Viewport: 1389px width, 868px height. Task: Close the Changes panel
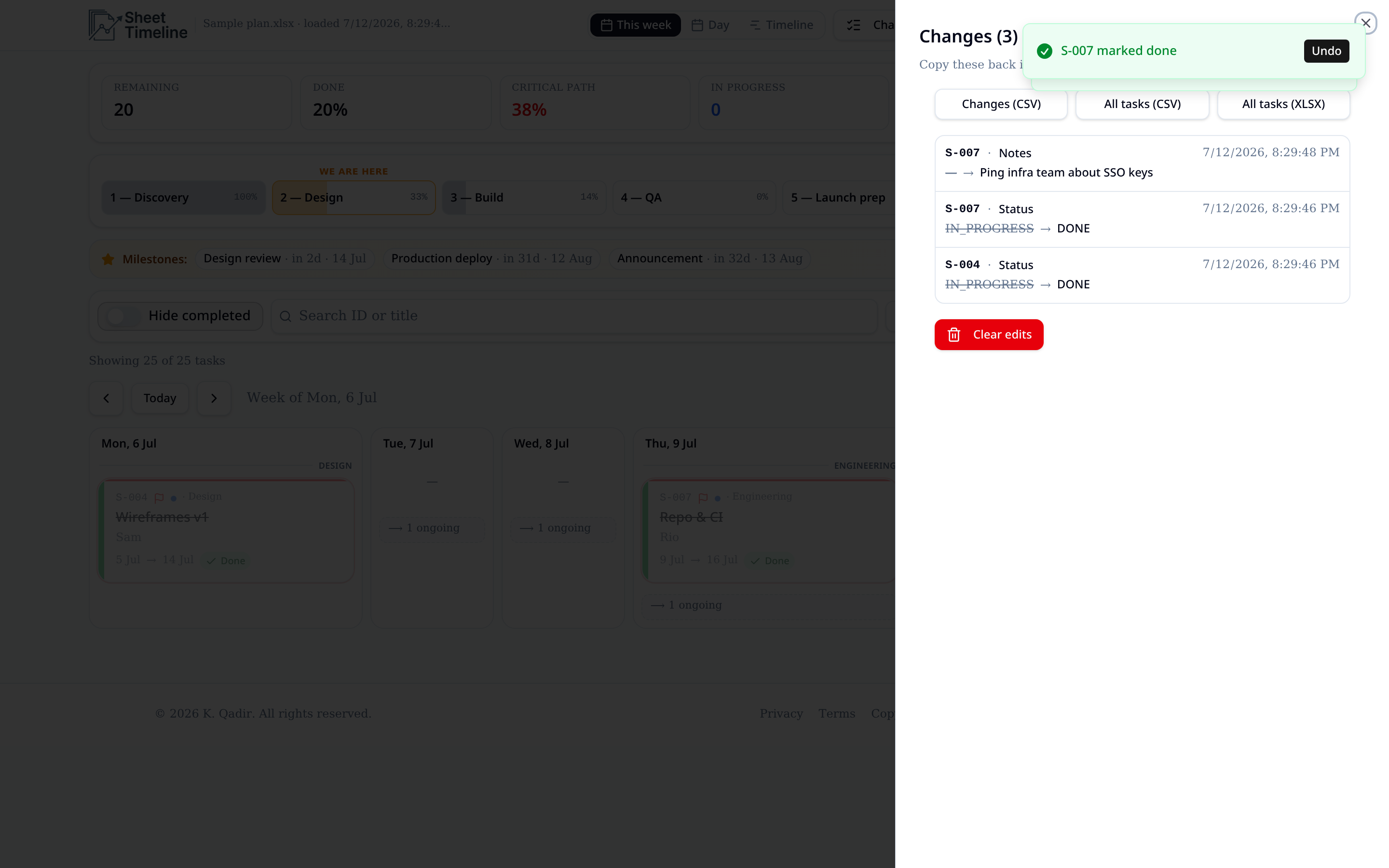(x=1365, y=23)
